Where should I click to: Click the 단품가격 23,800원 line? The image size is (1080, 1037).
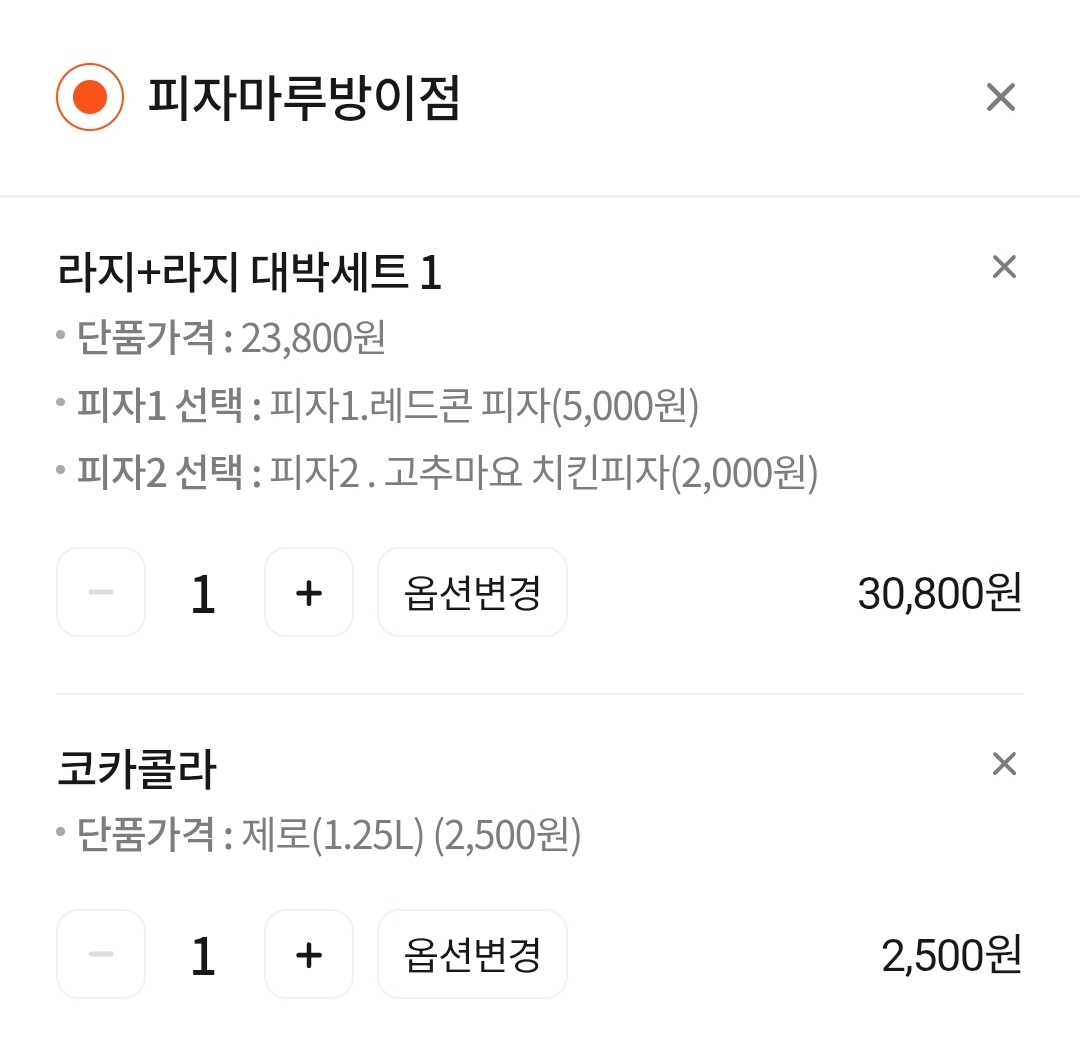pos(231,339)
